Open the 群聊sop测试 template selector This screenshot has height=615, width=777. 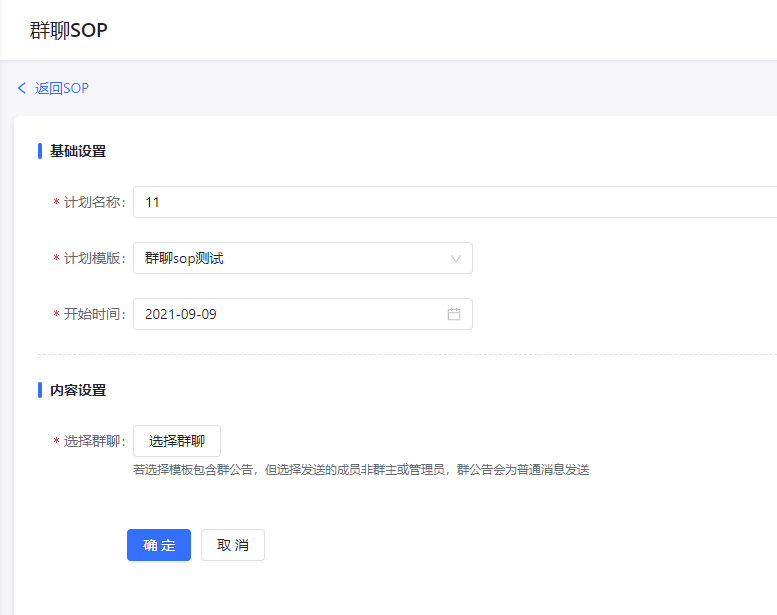pyautogui.click(x=300, y=258)
